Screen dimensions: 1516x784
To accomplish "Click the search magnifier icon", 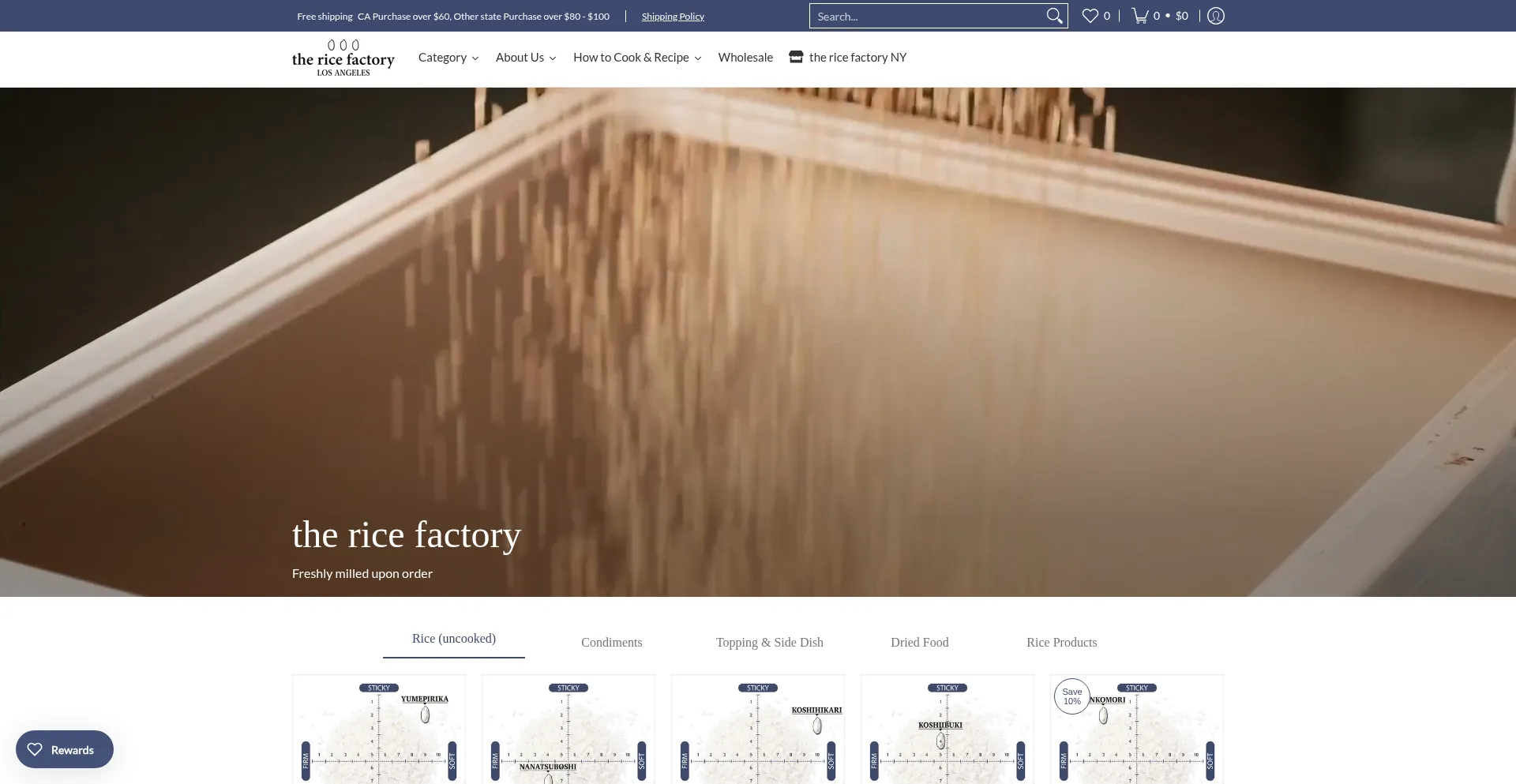I will (x=1054, y=16).
